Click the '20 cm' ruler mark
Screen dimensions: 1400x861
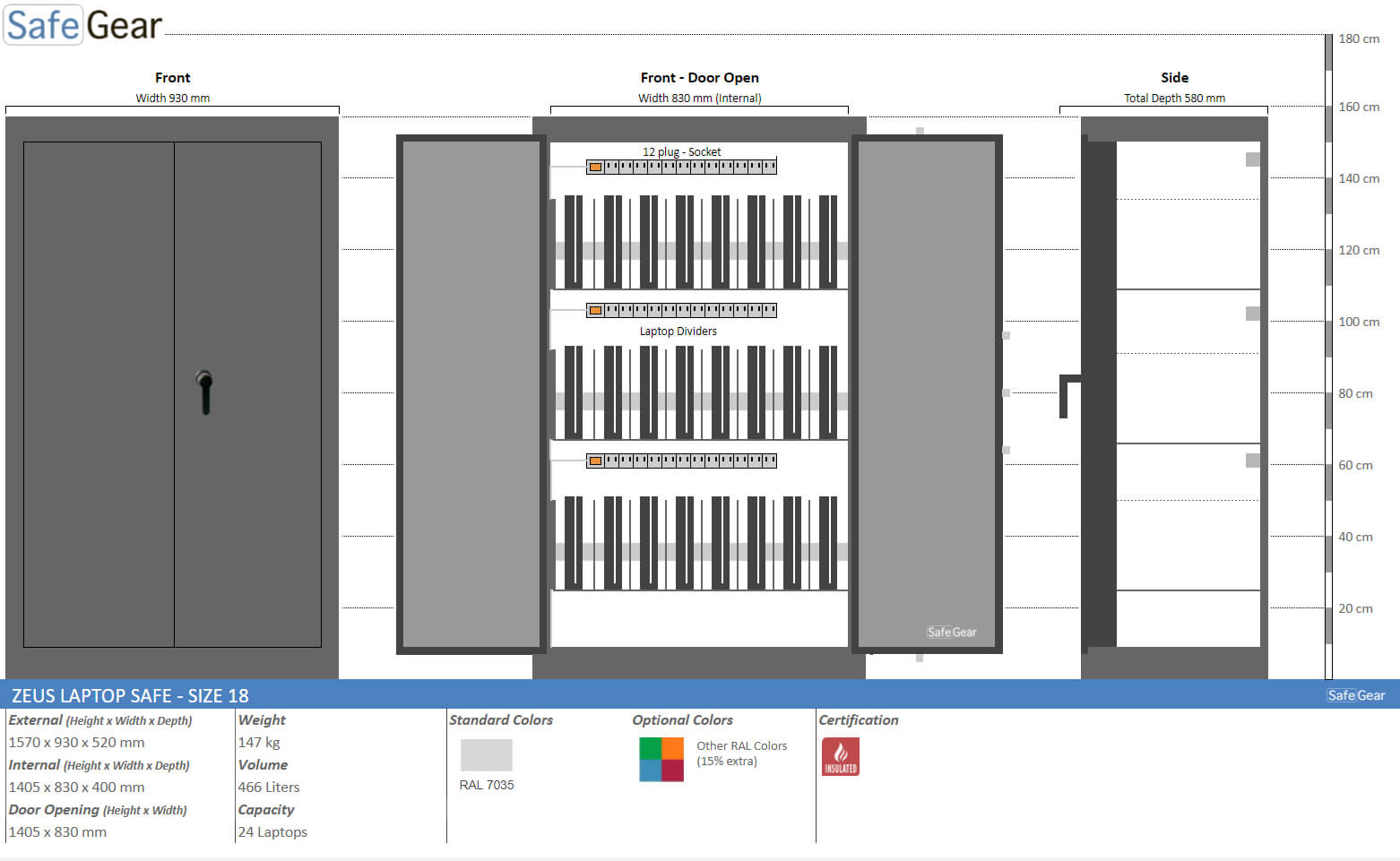(1355, 608)
